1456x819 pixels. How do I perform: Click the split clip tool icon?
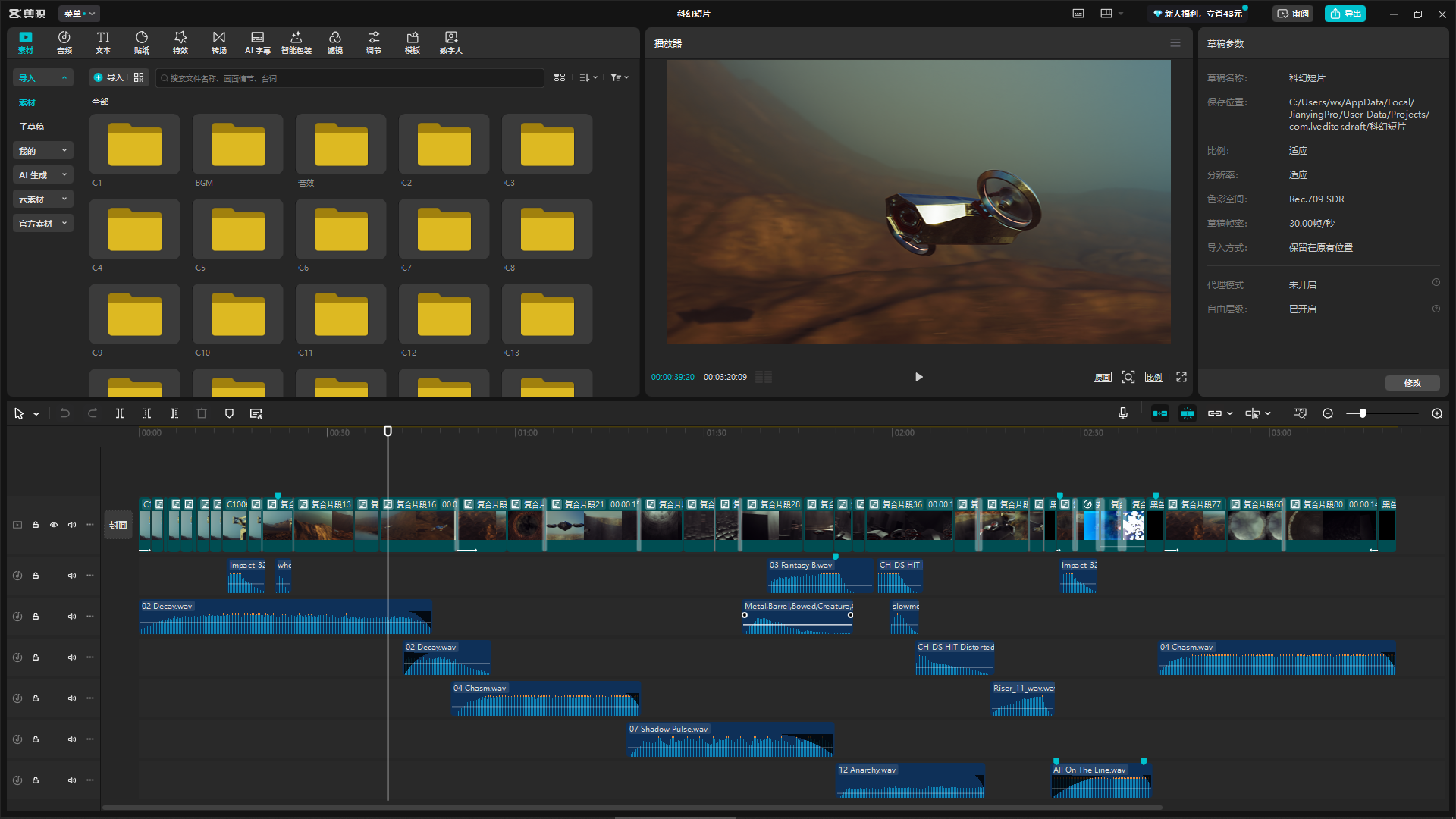120,413
